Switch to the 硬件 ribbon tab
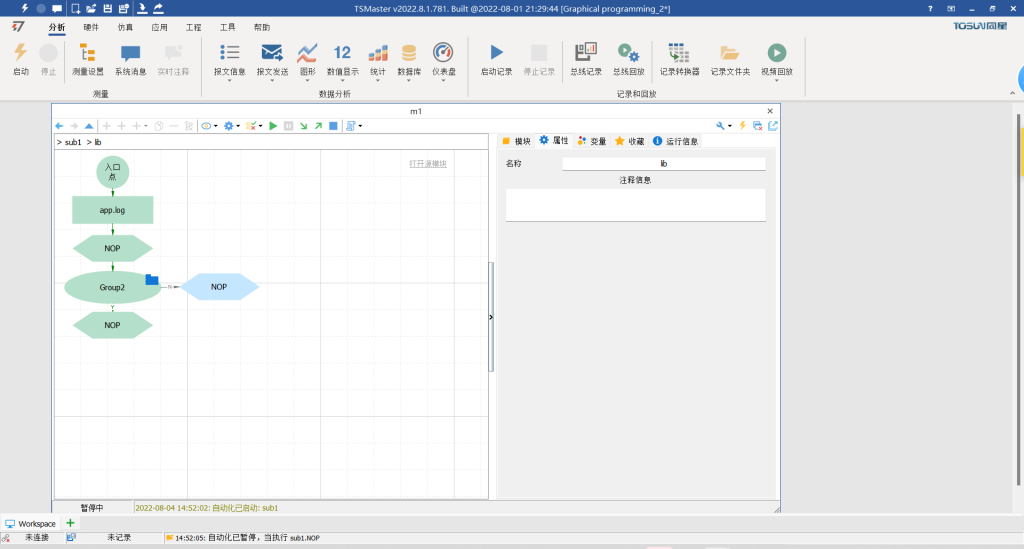The width and height of the screenshot is (1024, 549). (91, 27)
